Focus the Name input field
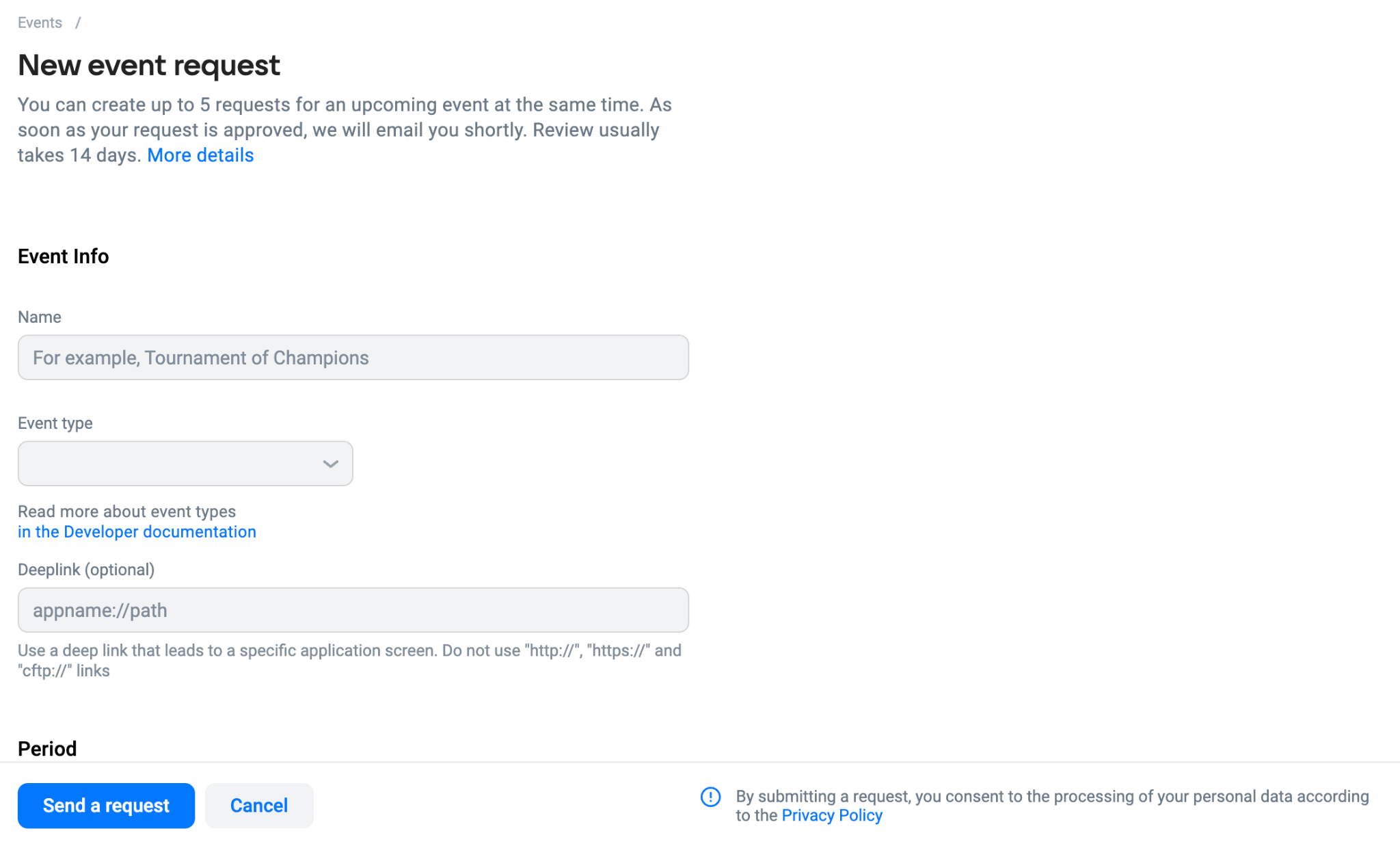Viewport: 1400px width, 846px height. pyautogui.click(x=353, y=358)
